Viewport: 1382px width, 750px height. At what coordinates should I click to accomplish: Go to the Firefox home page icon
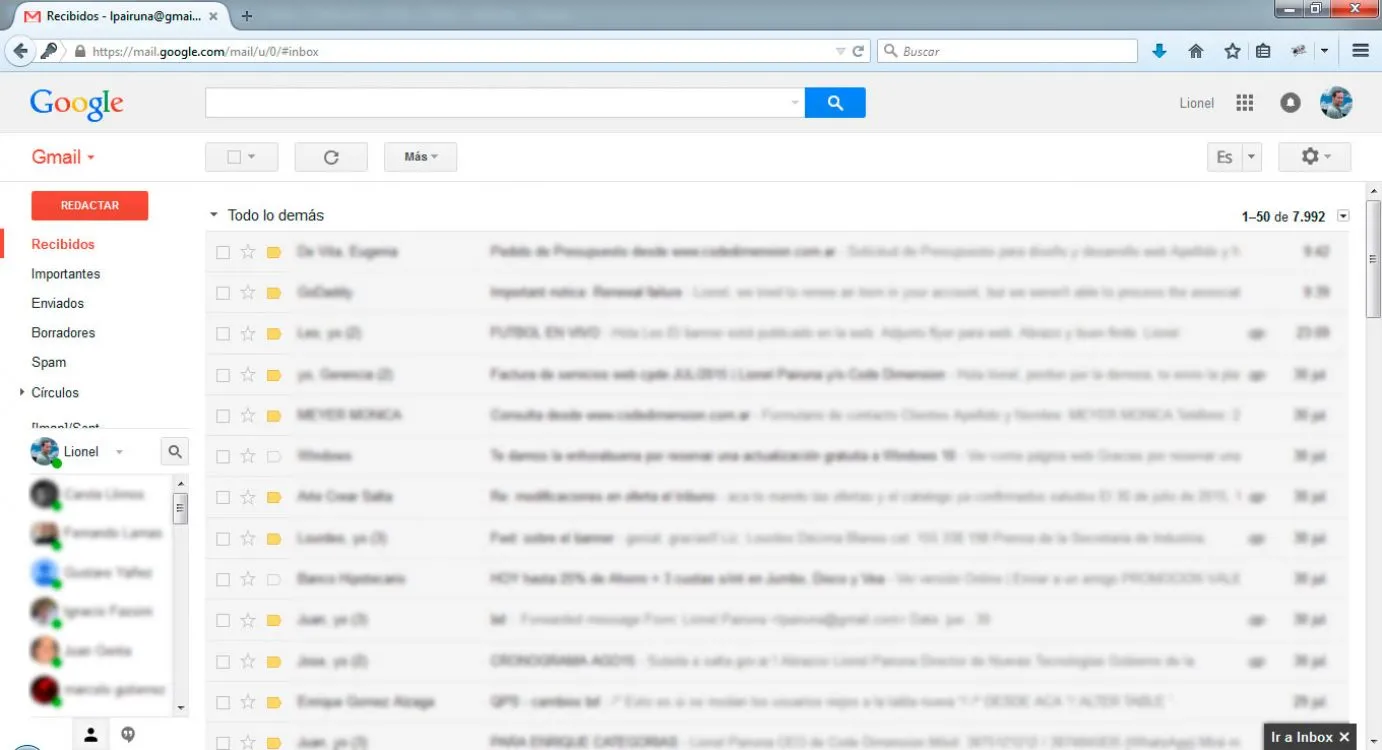point(1196,51)
